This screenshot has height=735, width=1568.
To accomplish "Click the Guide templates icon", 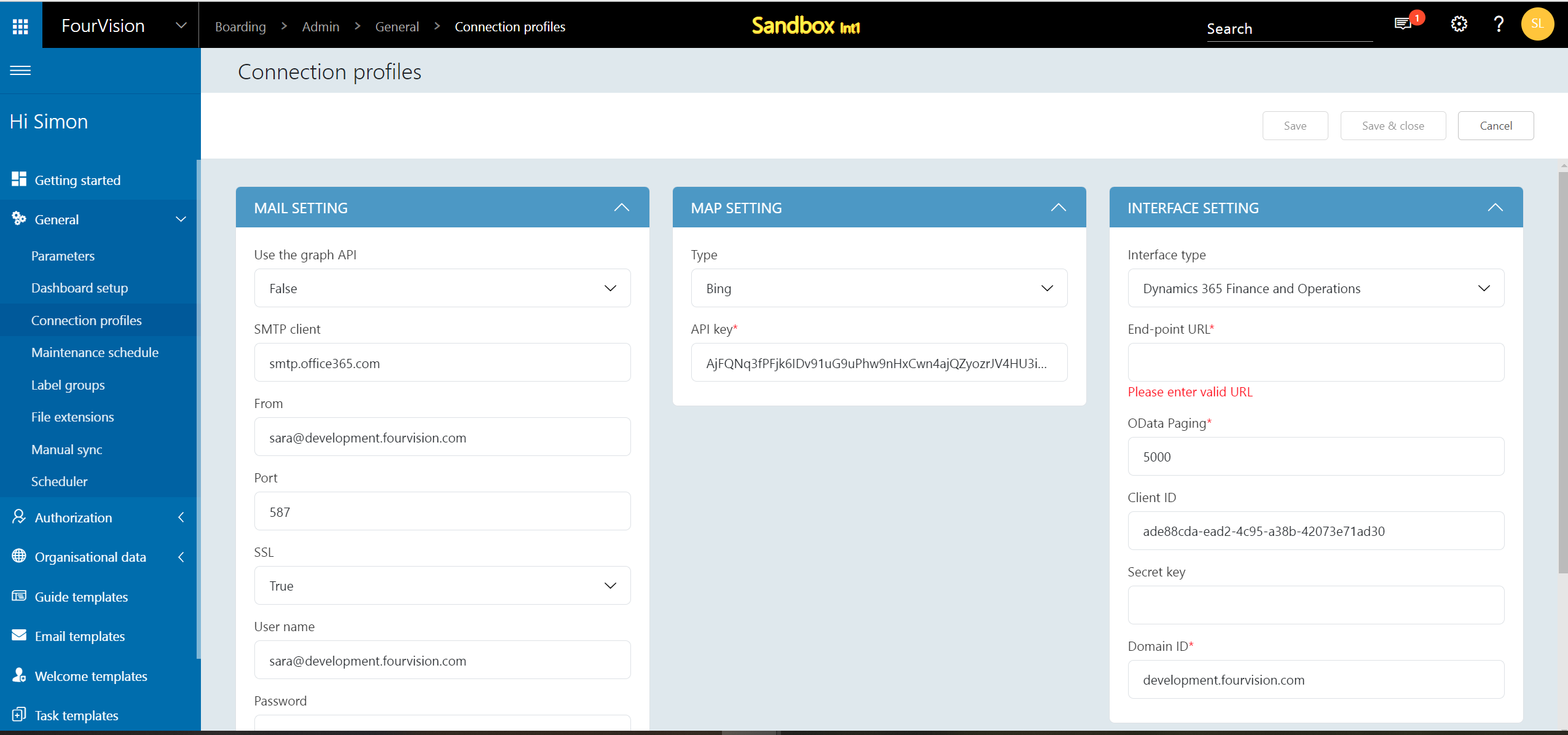I will pyautogui.click(x=19, y=595).
